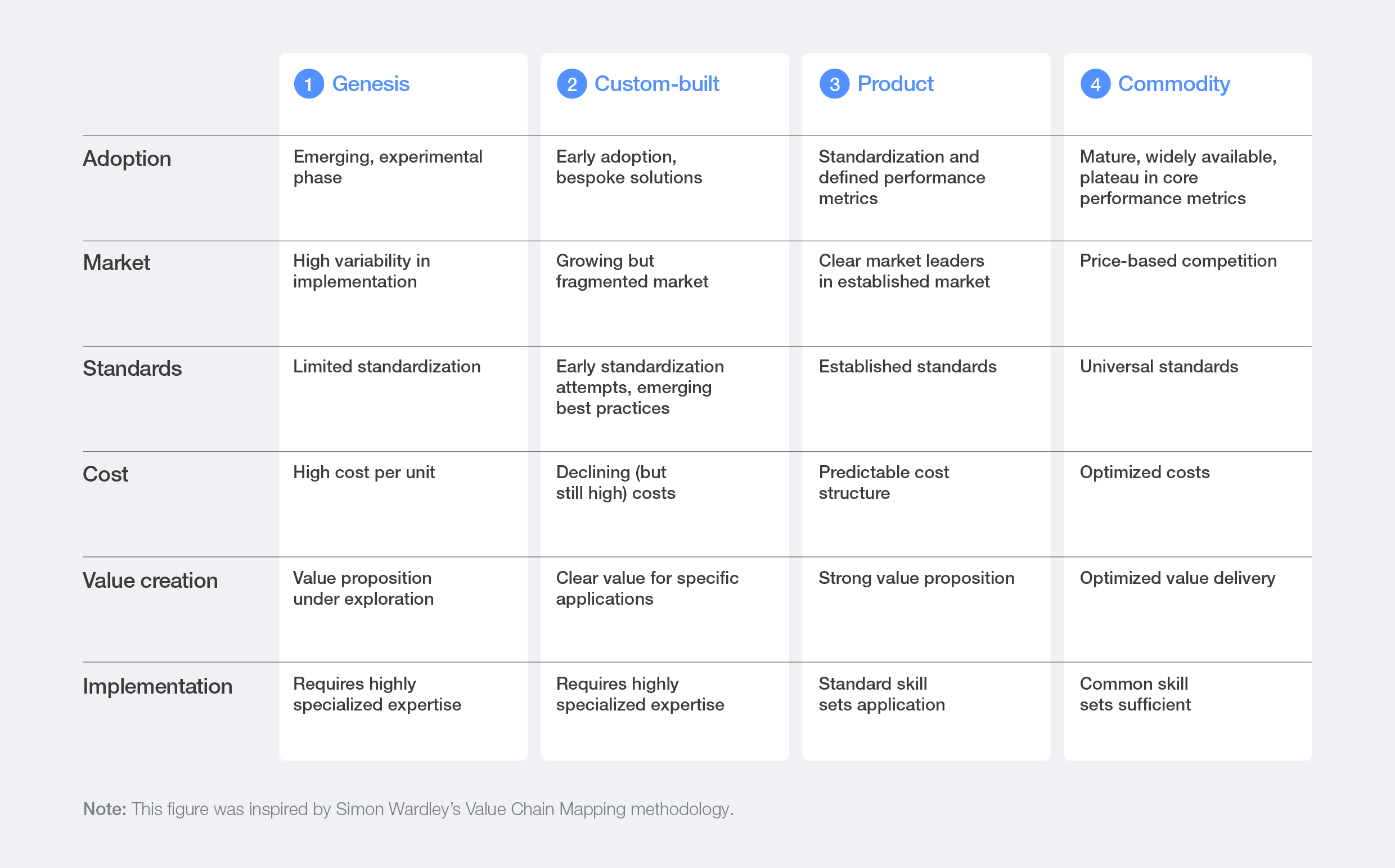
Task: Click 'Growing but fragmented market' text
Action: click(632, 271)
